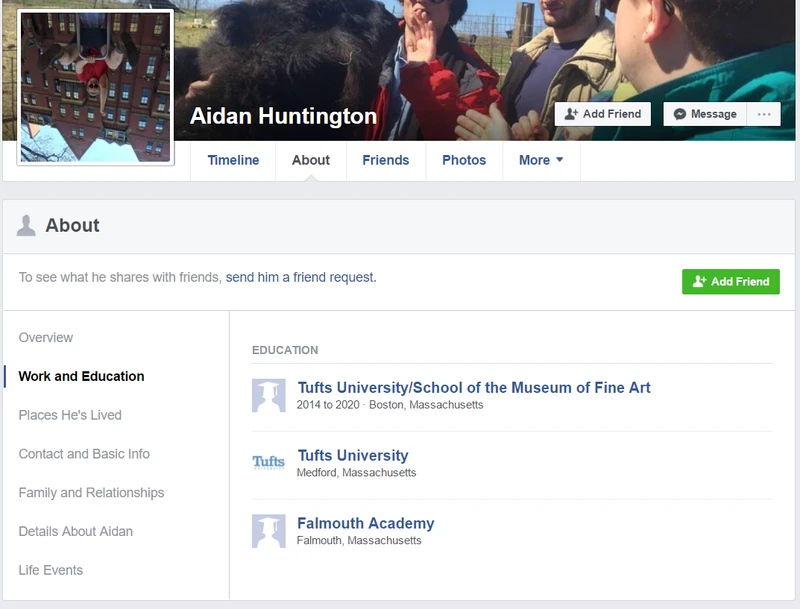Image resolution: width=800 pixels, height=609 pixels.
Task: Open Life Events section
Action: [x=51, y=570]
